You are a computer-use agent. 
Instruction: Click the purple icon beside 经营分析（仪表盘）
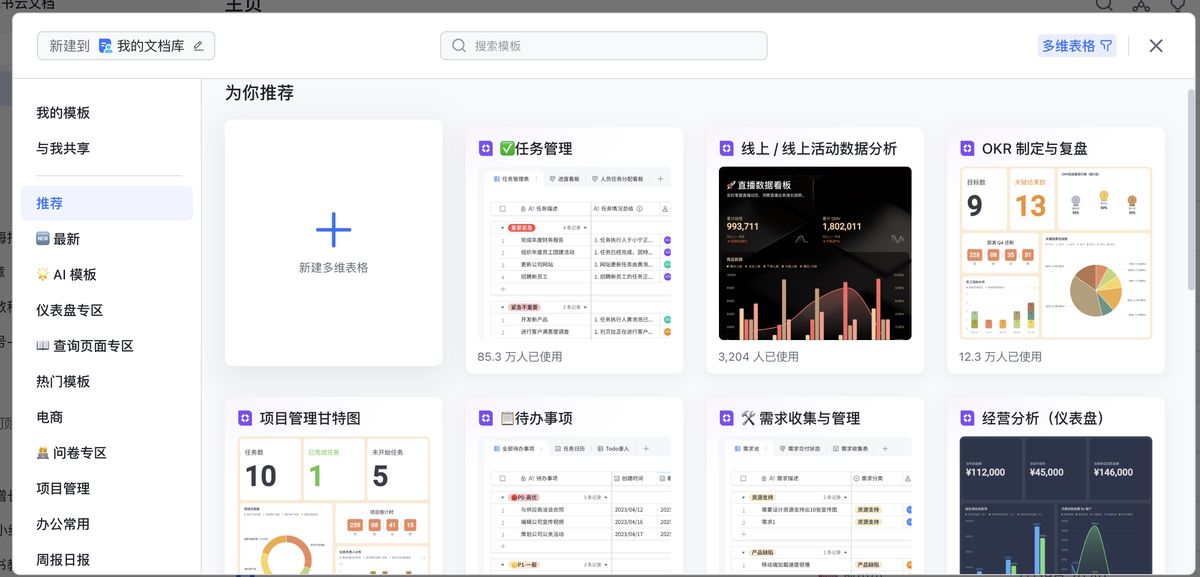point(967,418)
